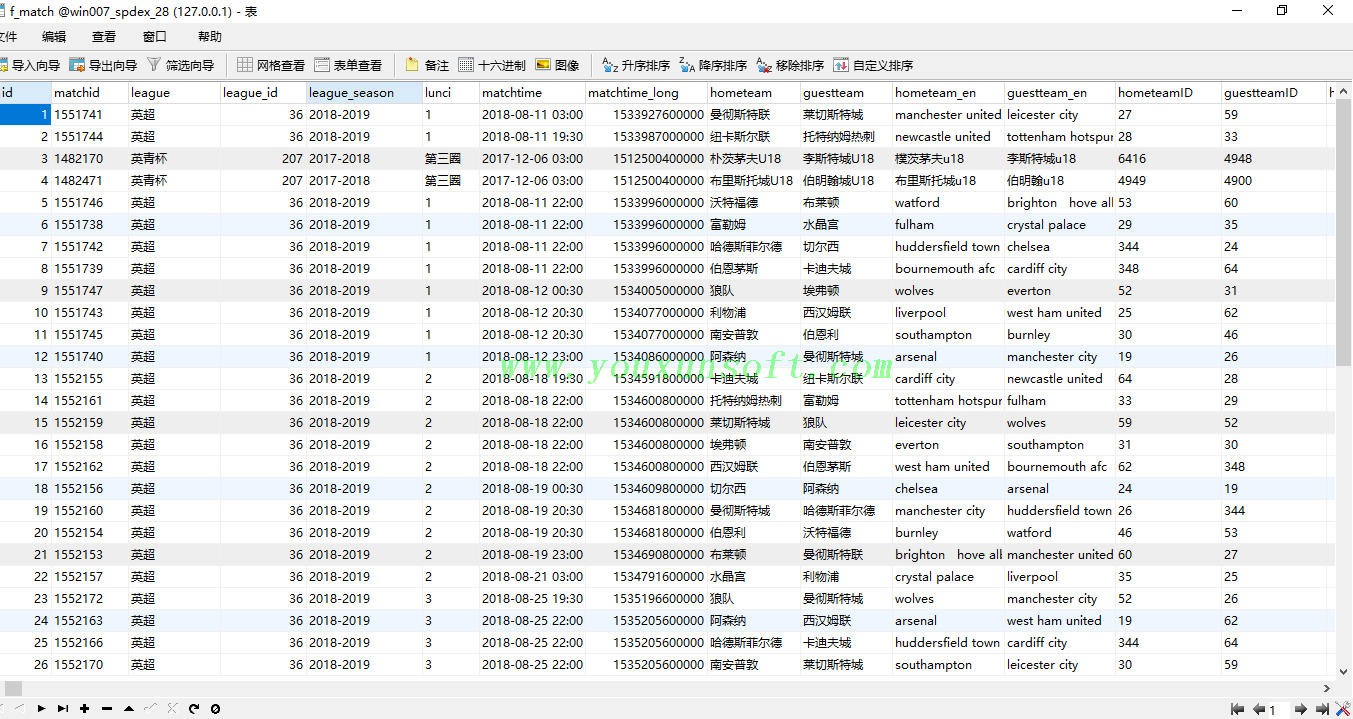Switch to 网格查看 grid view
The height and width of the screenshot is (719, 1353).
(x=271, y=65)
